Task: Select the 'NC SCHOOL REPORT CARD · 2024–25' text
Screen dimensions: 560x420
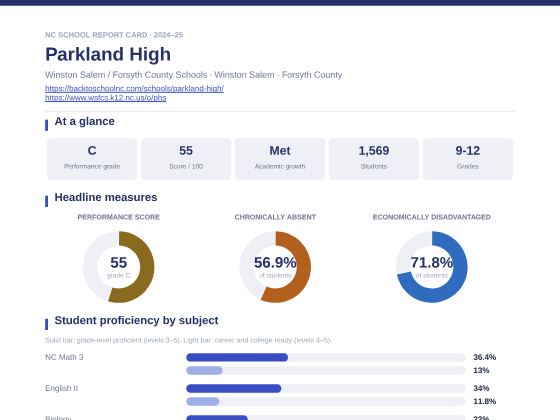Action: point(114,35)
